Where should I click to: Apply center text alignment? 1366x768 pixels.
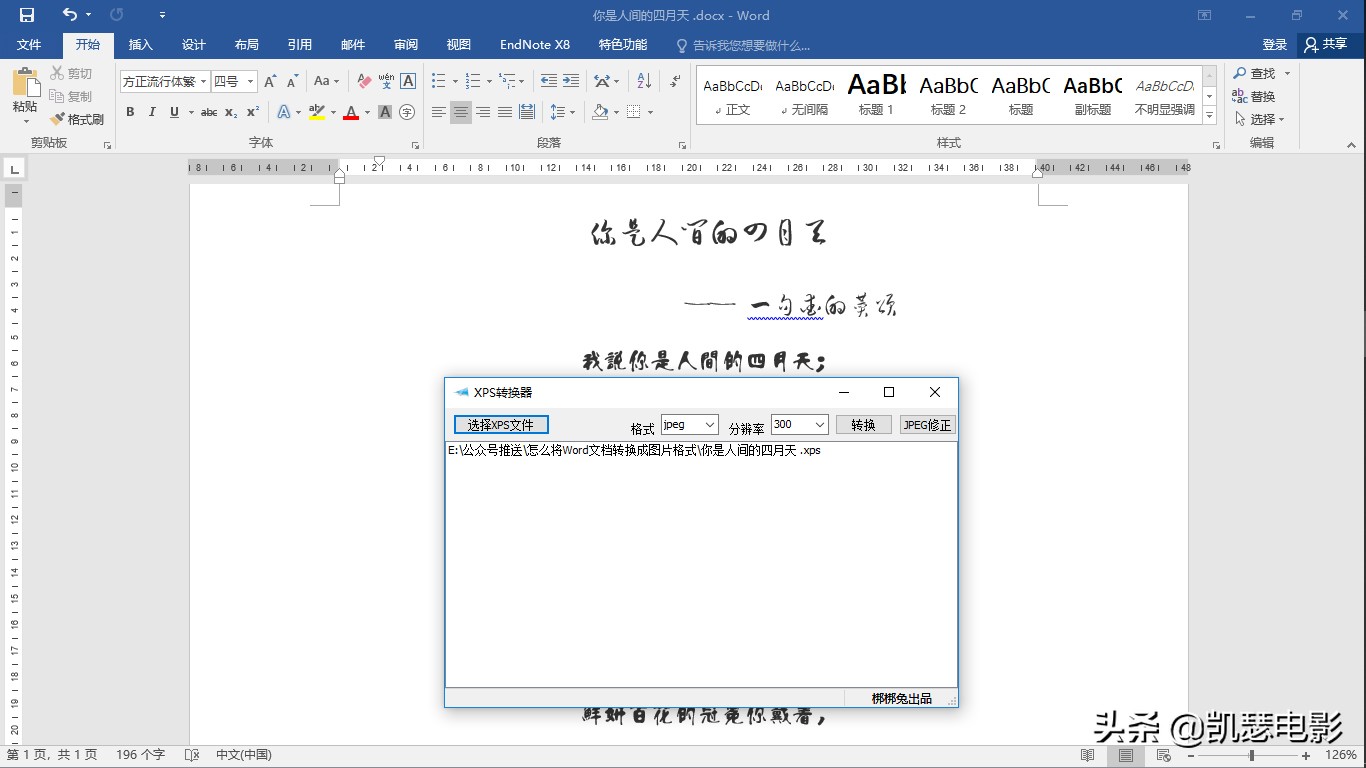click(x=459, y=112)
